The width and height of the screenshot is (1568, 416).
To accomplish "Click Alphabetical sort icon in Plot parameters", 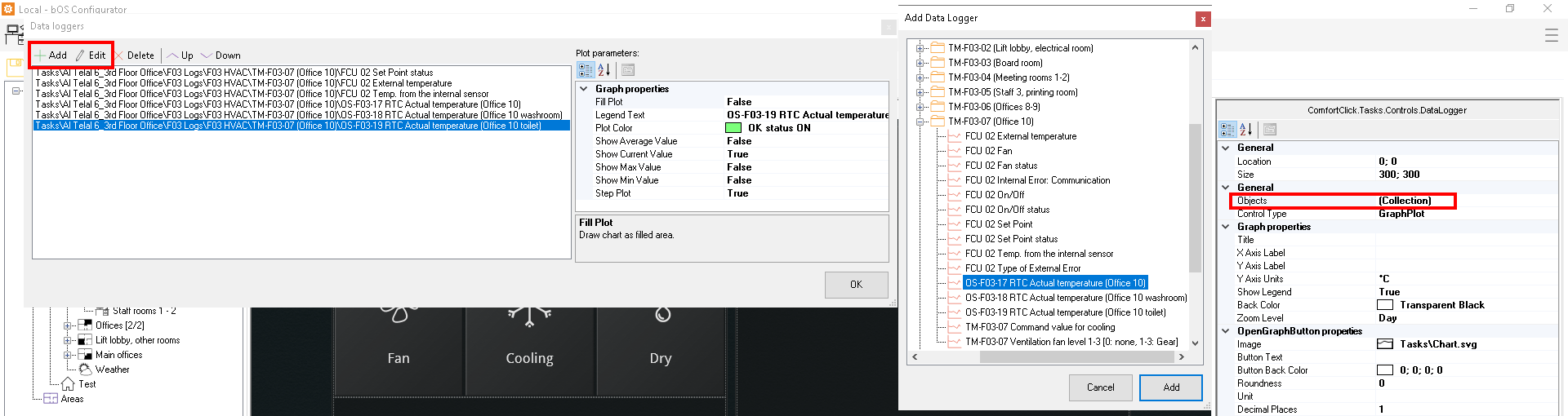I will pyautogui.click(x=604, y=70).
